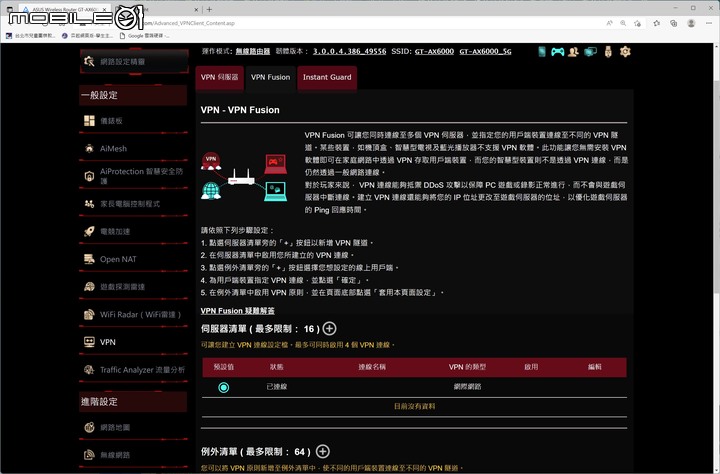The image size is (720, 474).
Task: Open the second bookmark with purple icon
Action: click(x=87, y=35)
